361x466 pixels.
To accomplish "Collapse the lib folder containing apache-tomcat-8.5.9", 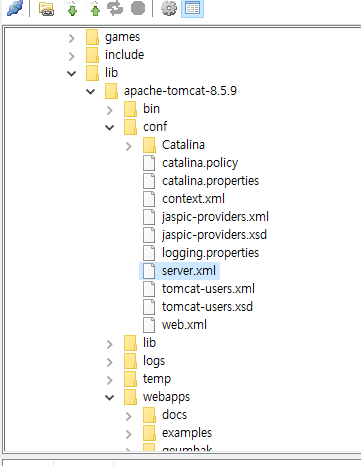I will point(71,73).
